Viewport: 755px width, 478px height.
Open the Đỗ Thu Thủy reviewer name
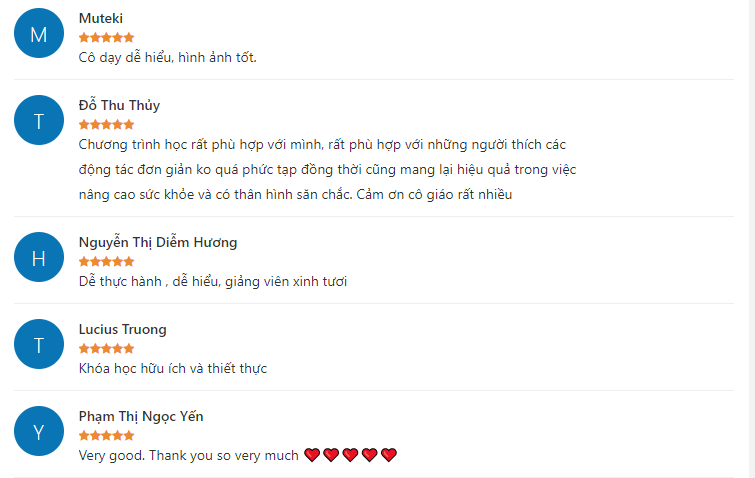pyautogui.click(x=119, y=105)
